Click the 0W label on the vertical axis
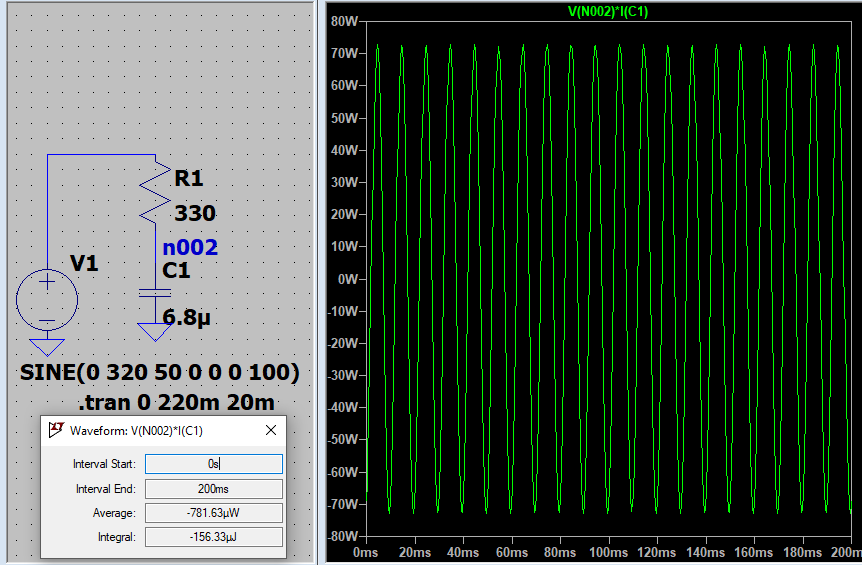862x565 pixels. [348, 279]
